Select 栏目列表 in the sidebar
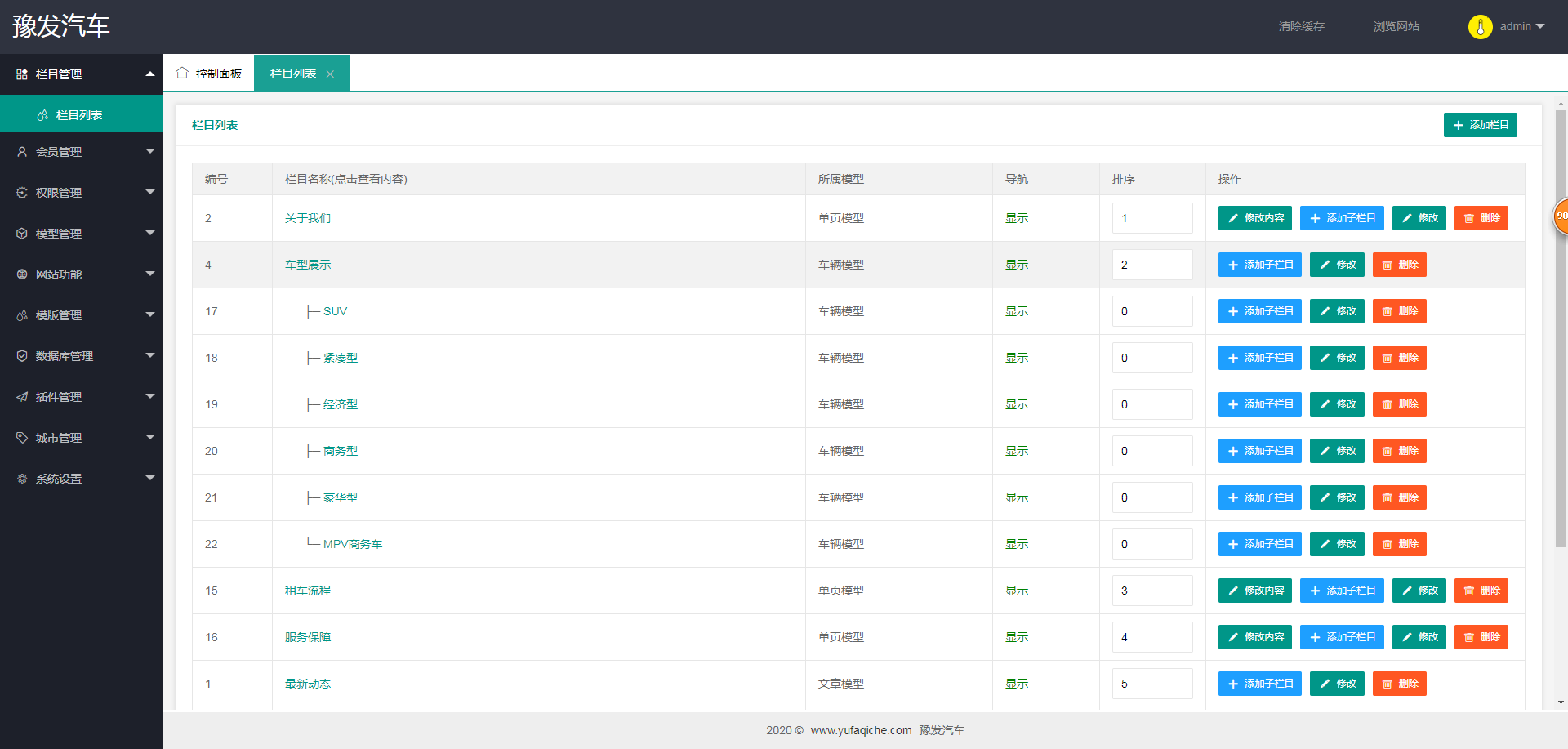Viewport: 1568px width, 749px height. tap(79, 115)
